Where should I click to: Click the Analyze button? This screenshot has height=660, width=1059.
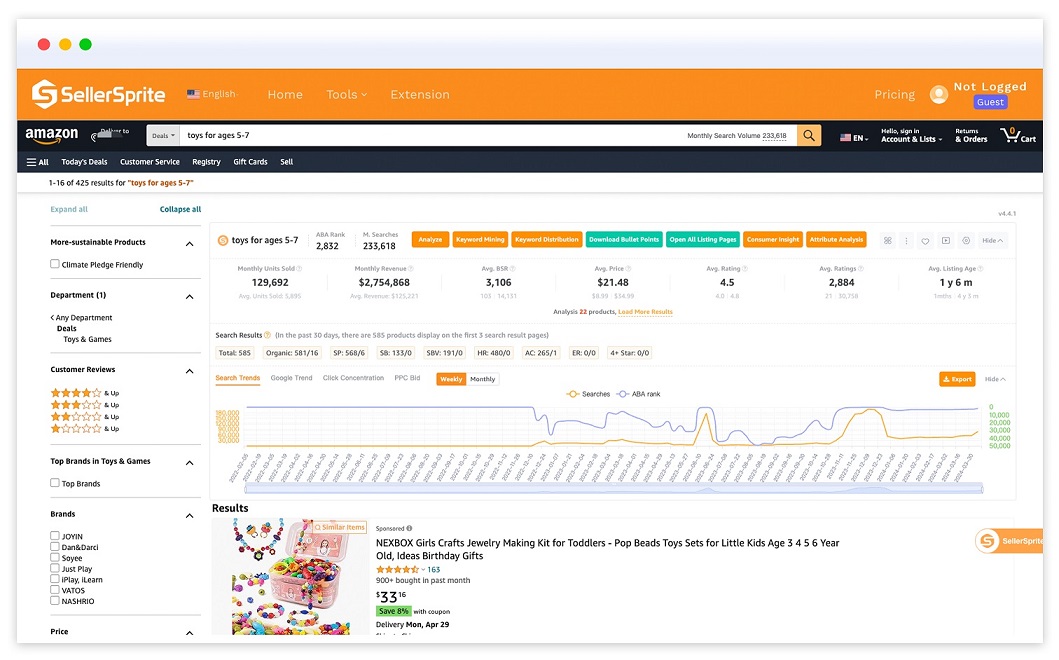tap(430, 240)
